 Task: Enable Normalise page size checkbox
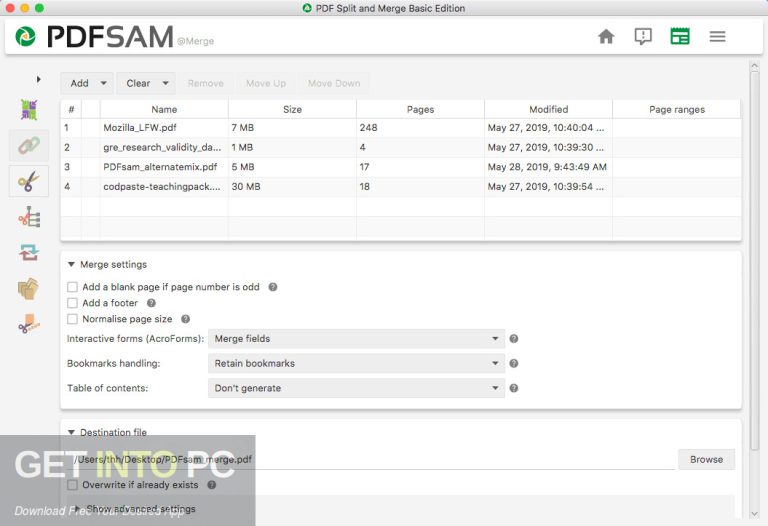tap(72, 319)
